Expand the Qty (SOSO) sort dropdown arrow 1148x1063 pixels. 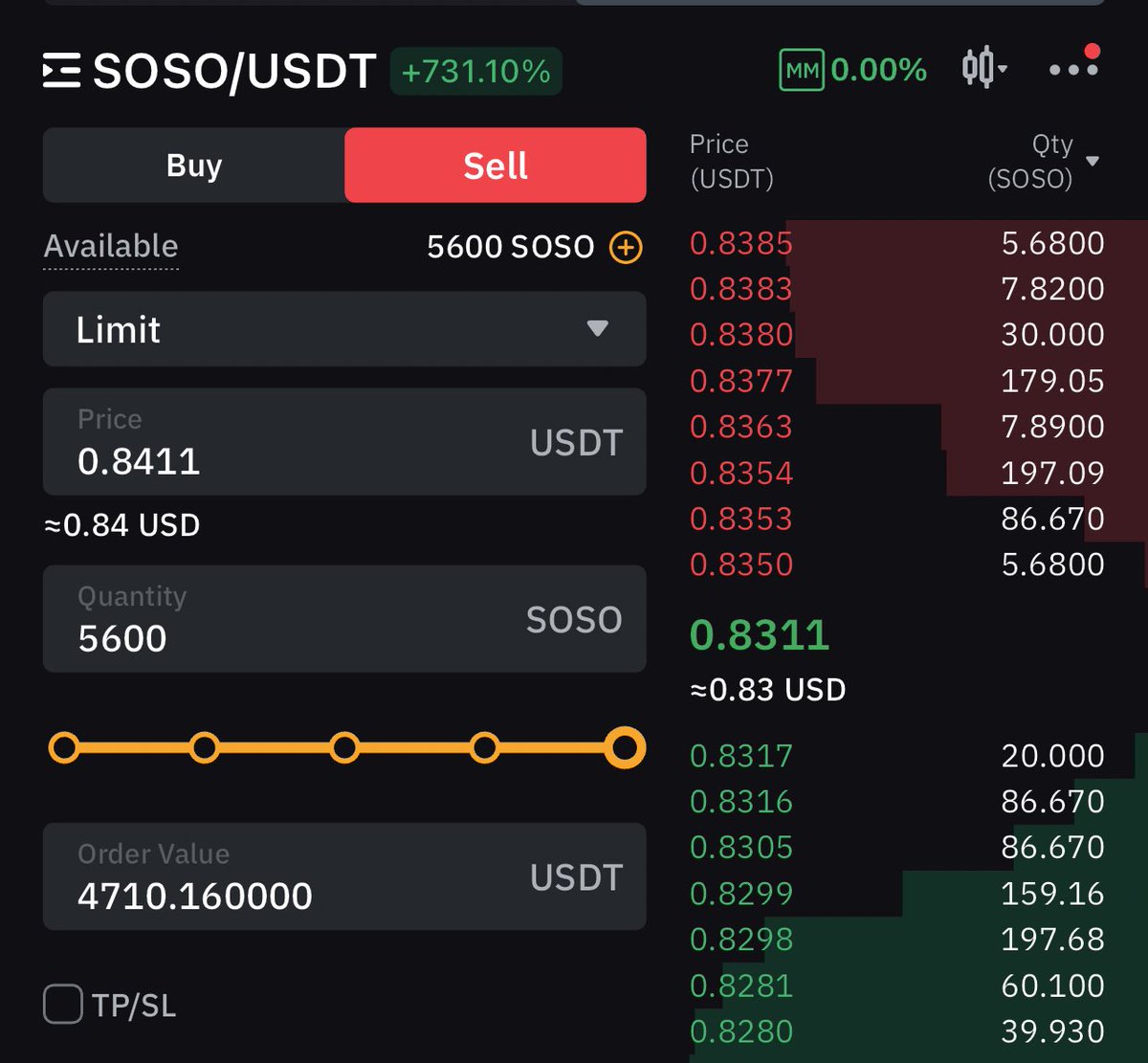pyautogui.click(x=1093, y=162)
